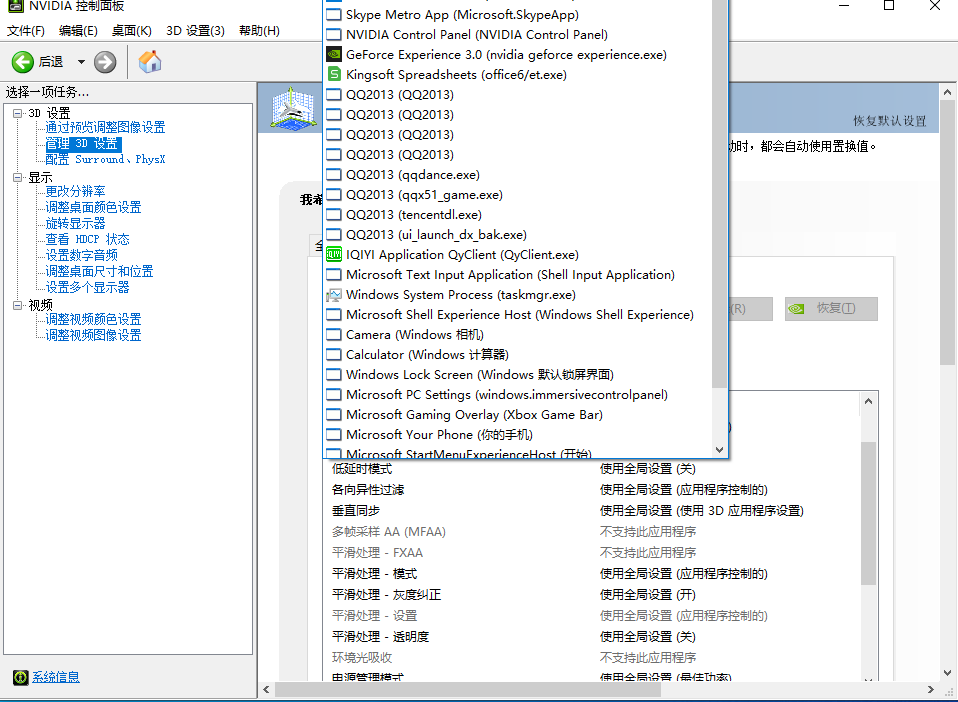The height and width of the screenshot is (702, 958).
Task: Collapse the 视频 tree section
Action: (x=17, y=304)
